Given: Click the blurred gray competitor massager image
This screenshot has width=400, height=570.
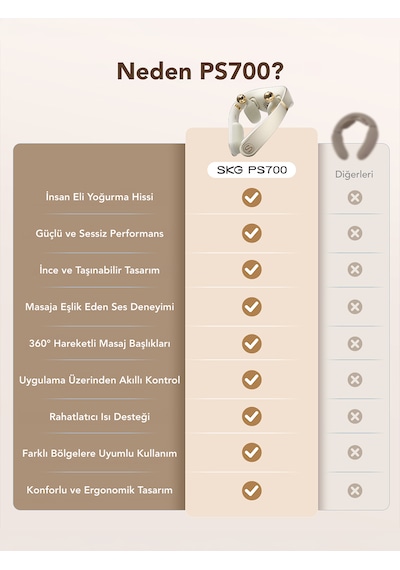Looking at the screenshot, I should pos(355,136).
